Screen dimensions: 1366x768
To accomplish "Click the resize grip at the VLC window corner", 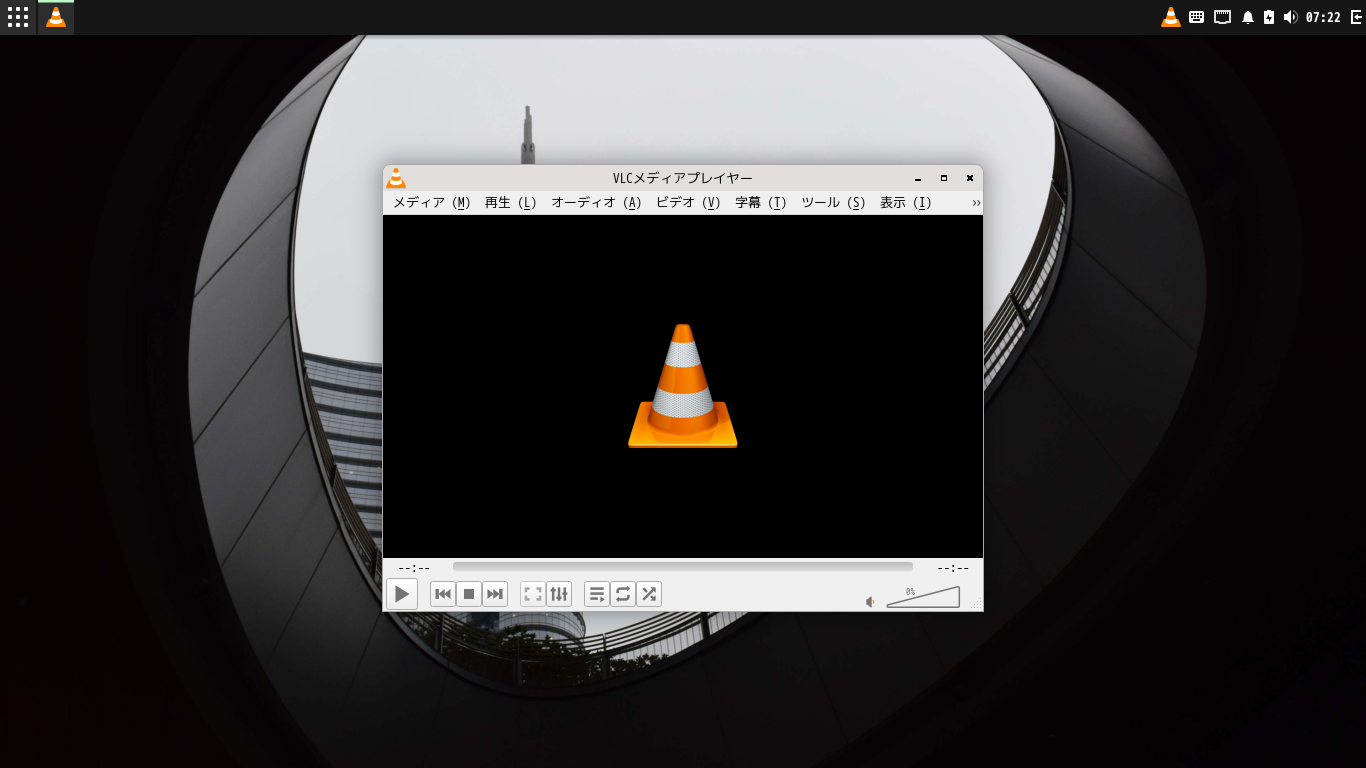I will pyautogui.click(x=977, y=605).
